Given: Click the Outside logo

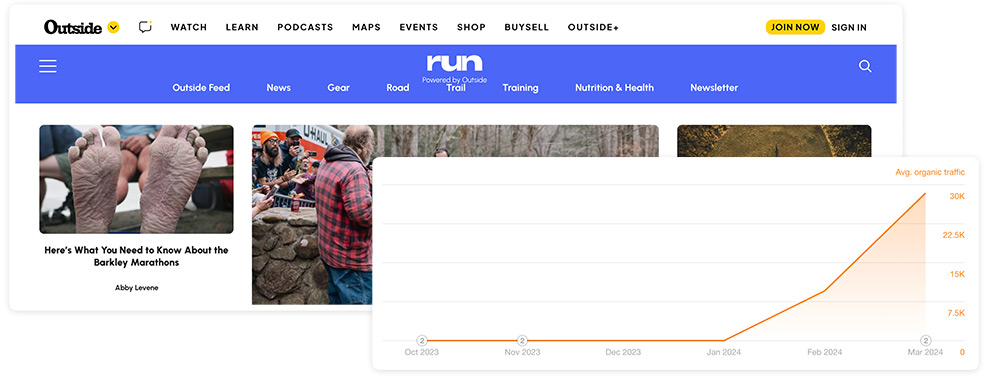Looking at the screenshot, I should pyautogui.click(x=73, y=27).
